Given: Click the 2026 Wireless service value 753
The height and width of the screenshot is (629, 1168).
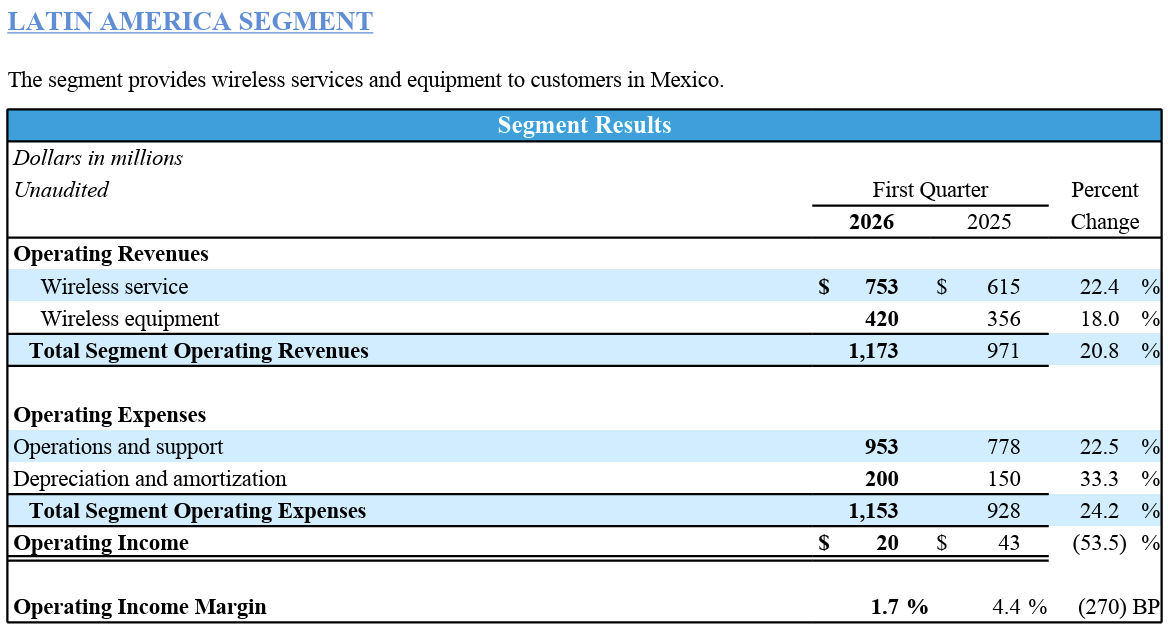Looking at the screenshot, I should point(881,287).
